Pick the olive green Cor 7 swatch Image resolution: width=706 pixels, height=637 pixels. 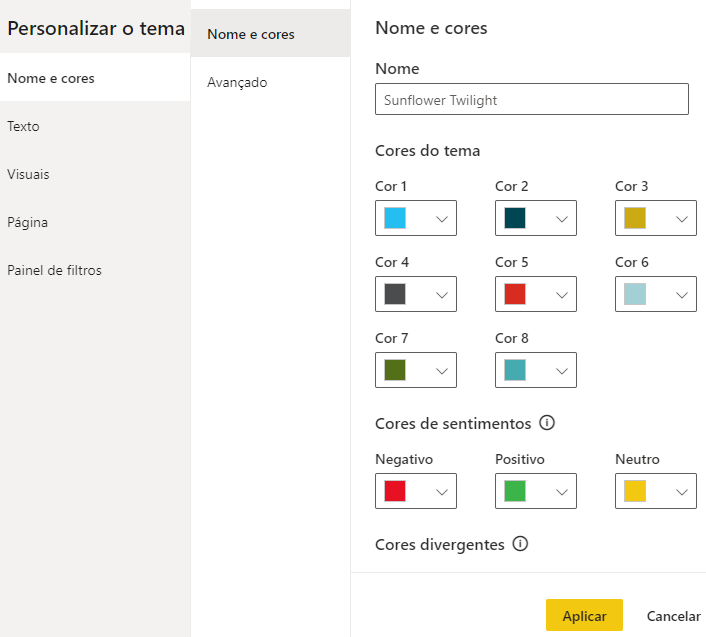pos(395,370)
